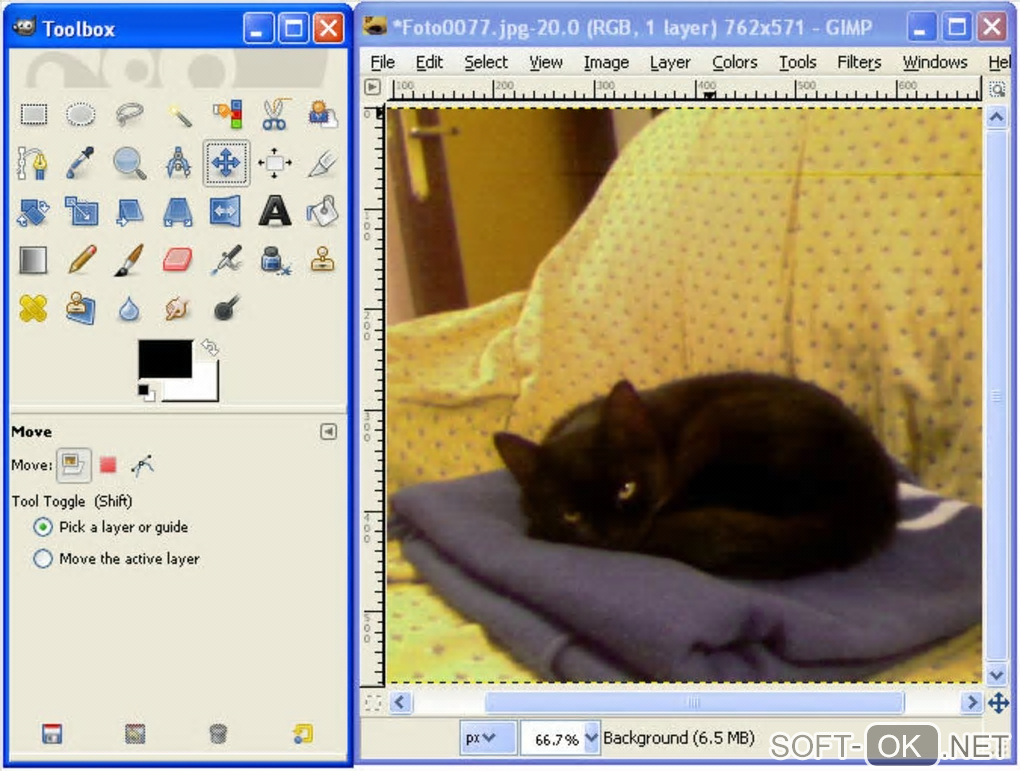Open the Select menu

[486, 62]
